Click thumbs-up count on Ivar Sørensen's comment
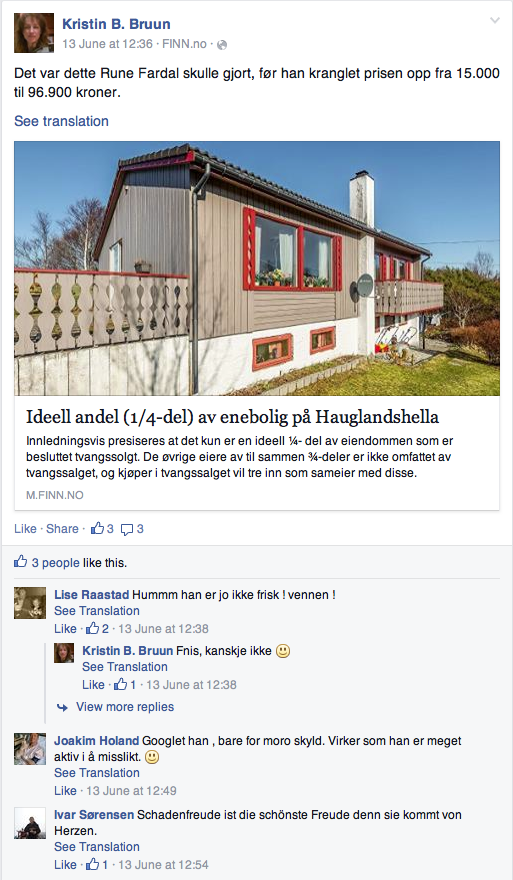This screenshot has width=513, height=880. (97, 865)
